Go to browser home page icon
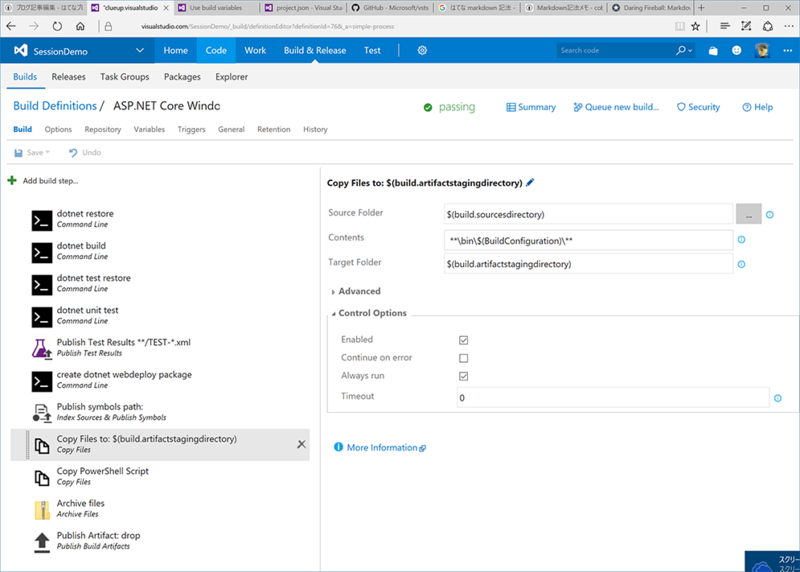The image size is (800, 572). click(x=80, y=26)
